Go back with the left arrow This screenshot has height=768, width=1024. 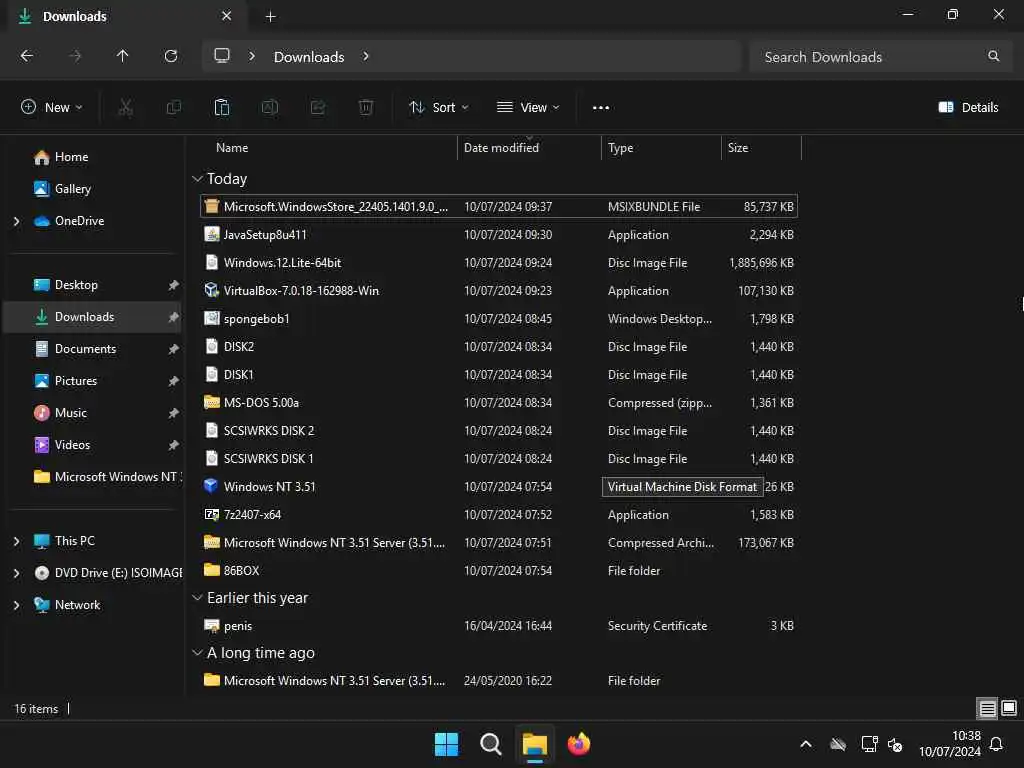pyautogui.click(x=27, y=56)
